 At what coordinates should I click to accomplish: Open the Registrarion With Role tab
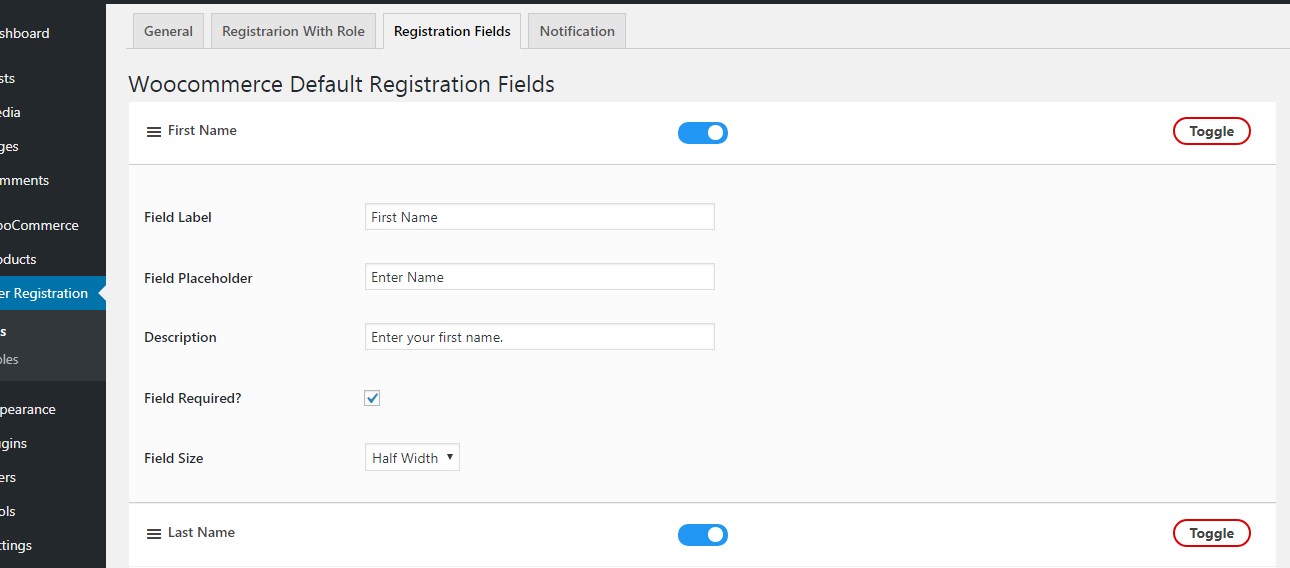click(293, 31)
